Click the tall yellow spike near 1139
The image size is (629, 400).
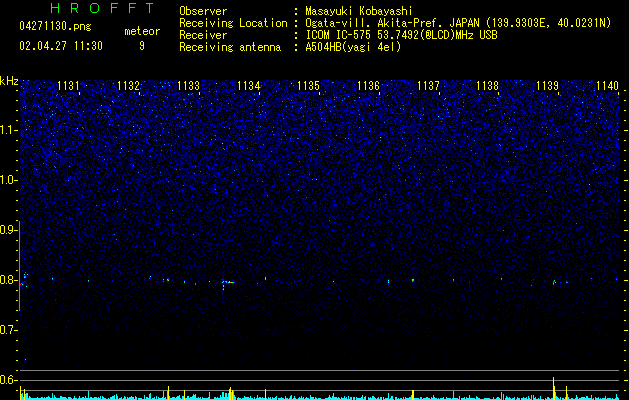(x=554, y=388)
